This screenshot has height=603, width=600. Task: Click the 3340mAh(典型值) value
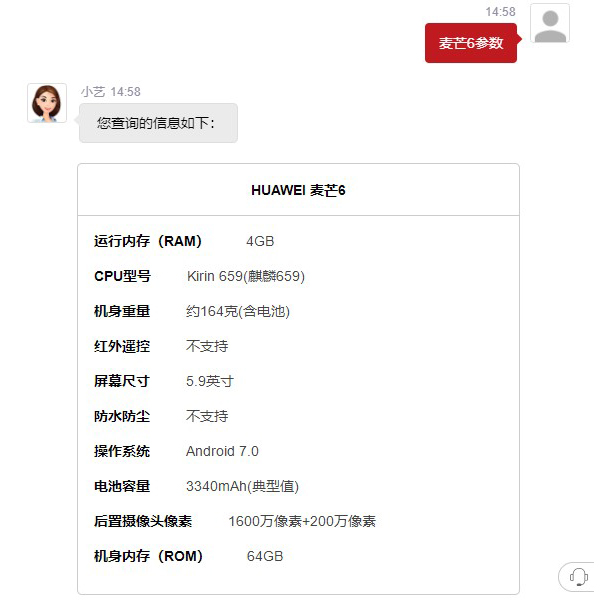pos(242,486)
